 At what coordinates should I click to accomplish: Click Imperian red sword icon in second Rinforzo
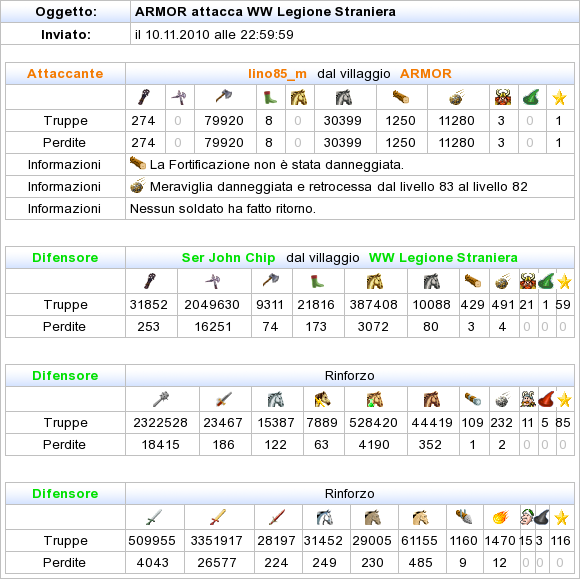277,517
